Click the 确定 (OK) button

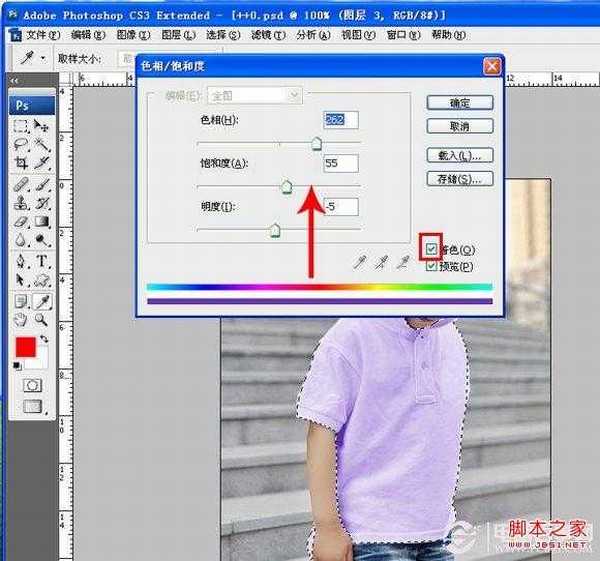459,103
